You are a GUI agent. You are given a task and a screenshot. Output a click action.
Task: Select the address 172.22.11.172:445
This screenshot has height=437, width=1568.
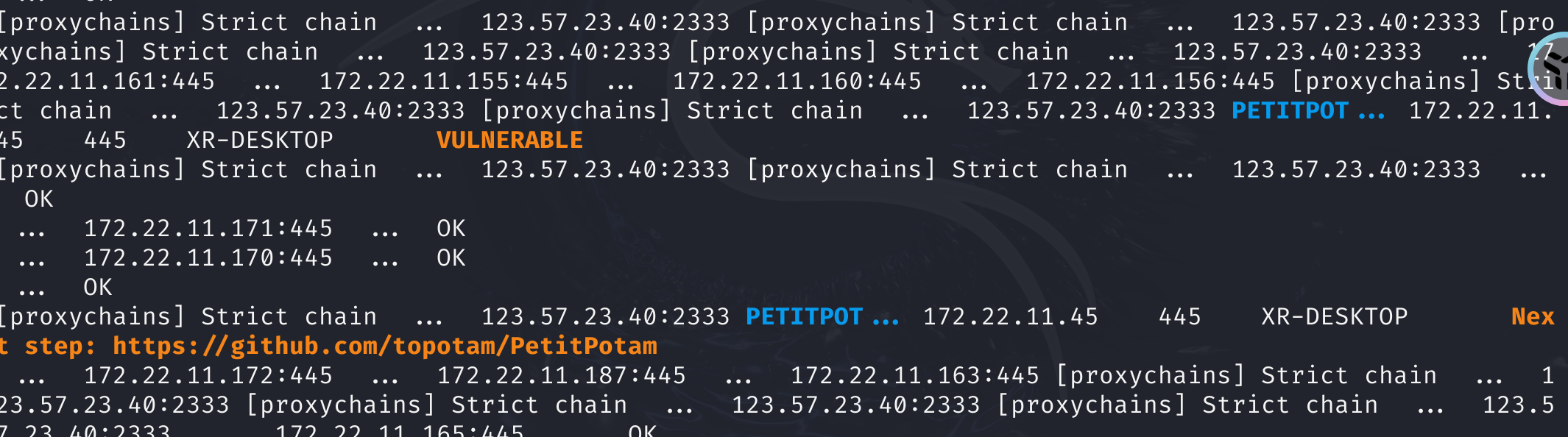point(208,376)
